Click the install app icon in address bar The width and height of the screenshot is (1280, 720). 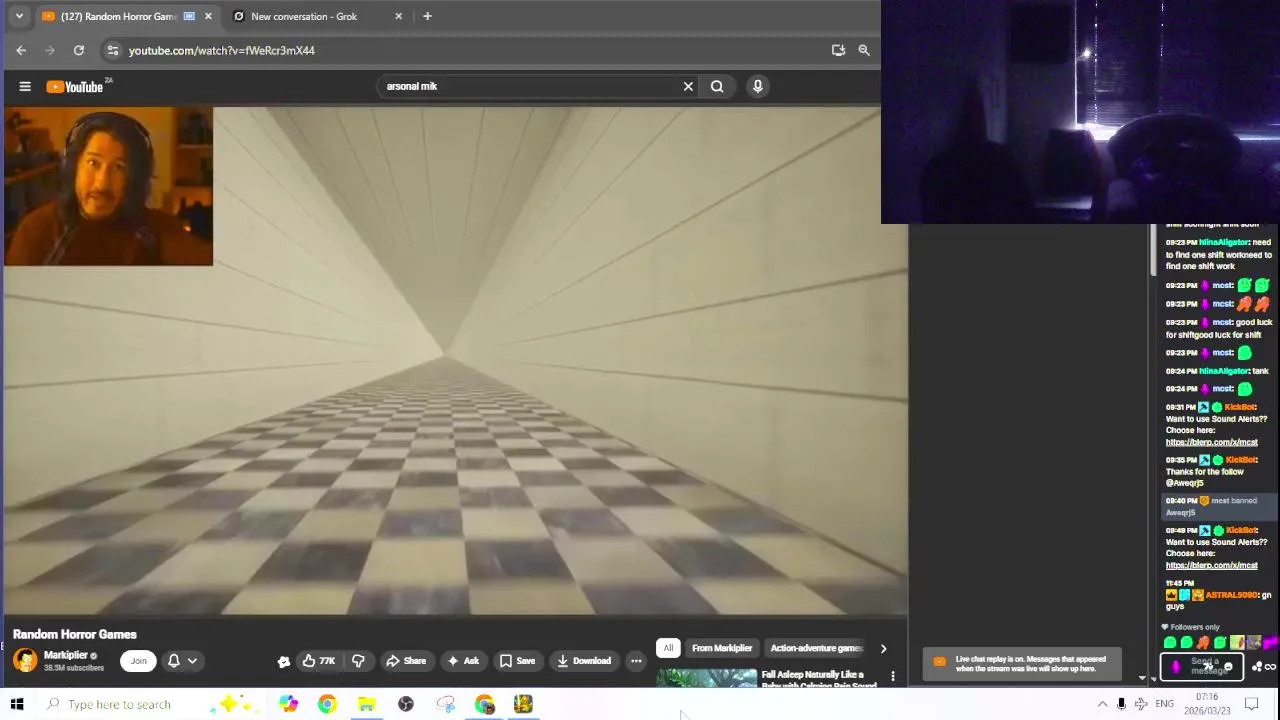click(838, 50)
